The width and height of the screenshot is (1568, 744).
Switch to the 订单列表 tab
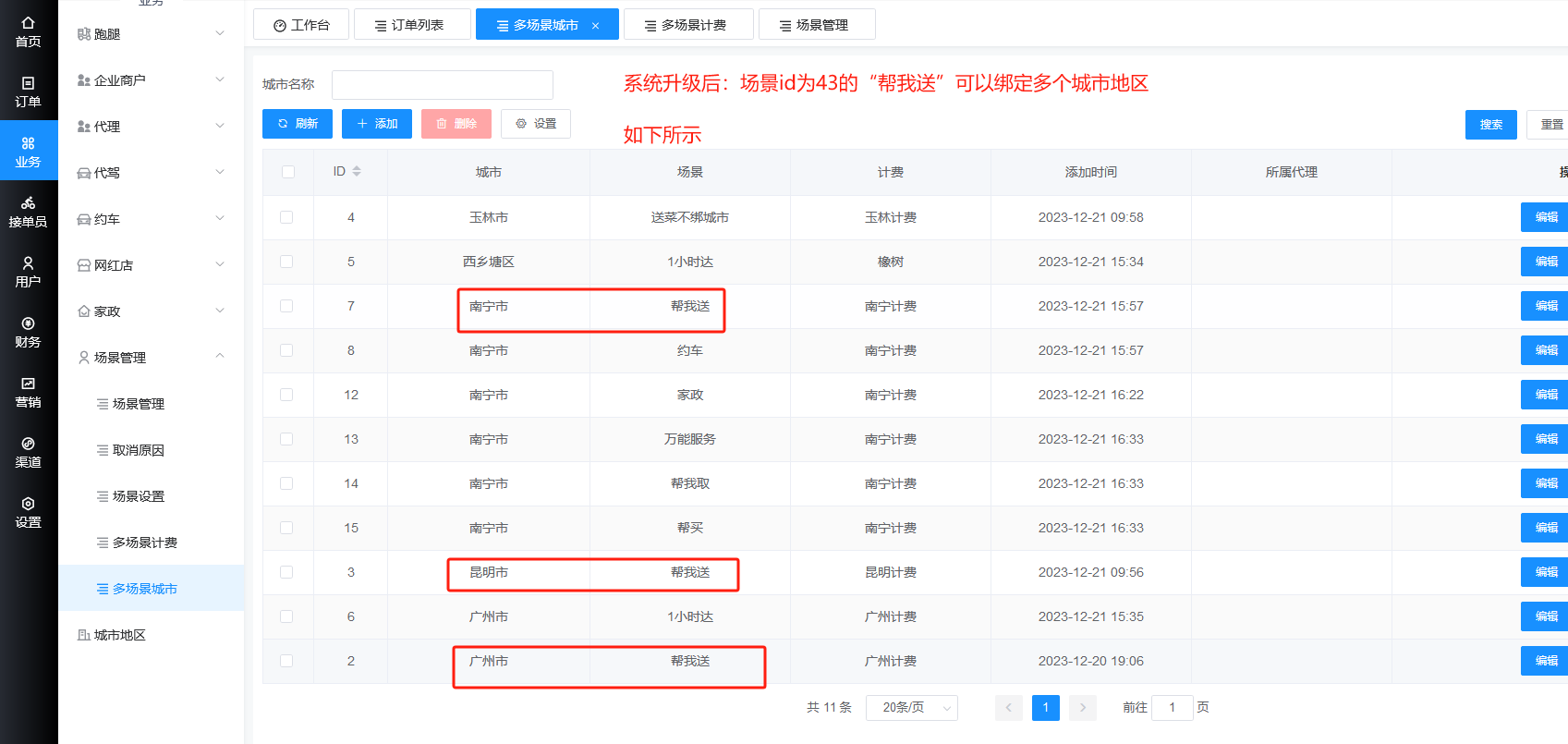coord(412,25)
